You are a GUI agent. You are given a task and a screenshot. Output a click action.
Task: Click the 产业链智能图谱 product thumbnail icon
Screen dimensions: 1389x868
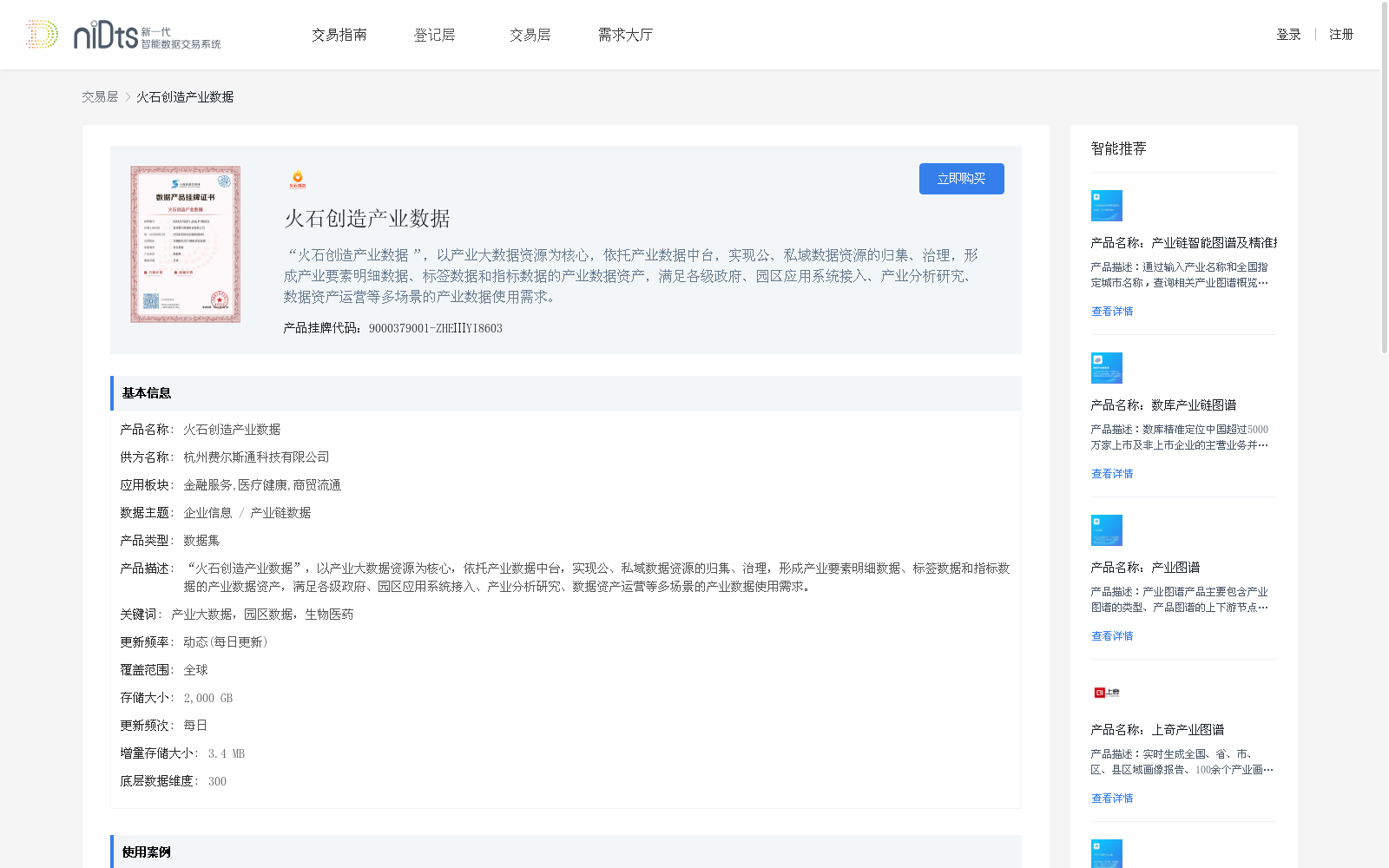click(x=1107, y=206)
